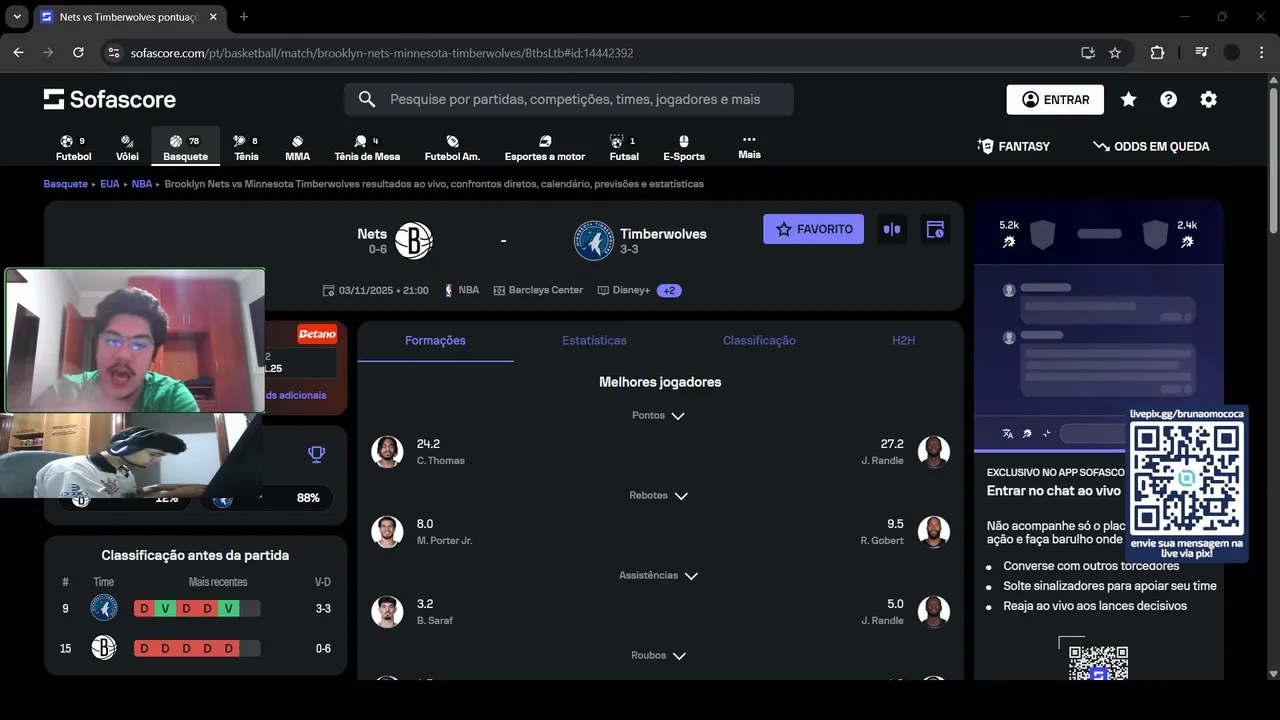Switch to the Classificação tab

(759, 341)
